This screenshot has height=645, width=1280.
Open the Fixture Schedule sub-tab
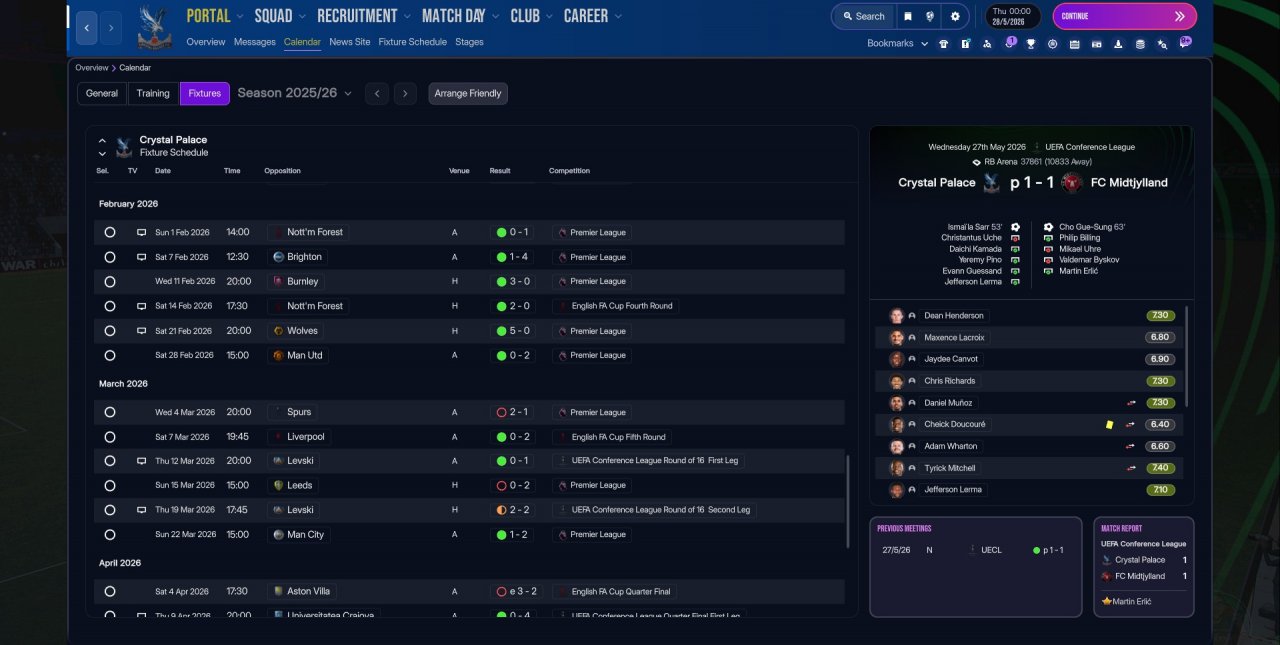pyautogui.click(x=412, y=42)
